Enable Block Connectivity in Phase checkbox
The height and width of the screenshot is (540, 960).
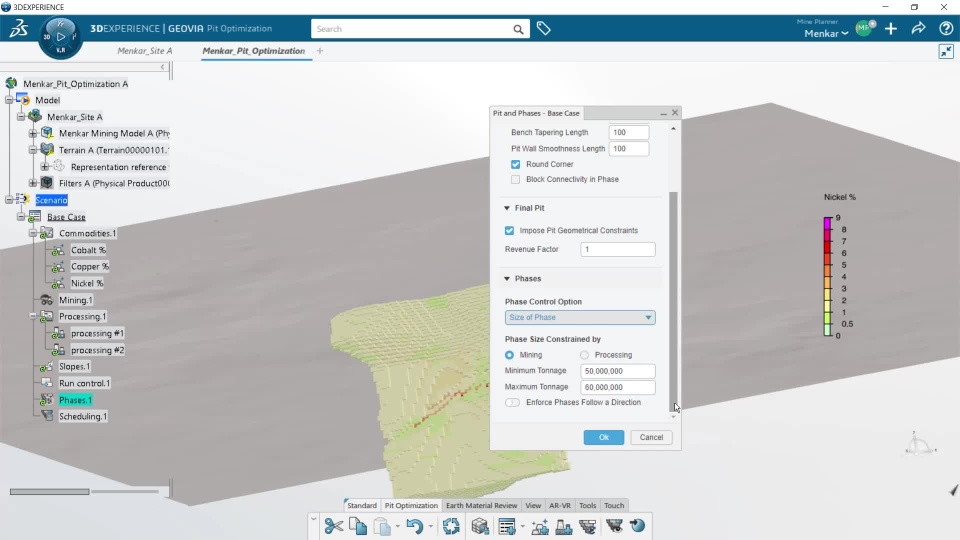(x=516, y=179)
